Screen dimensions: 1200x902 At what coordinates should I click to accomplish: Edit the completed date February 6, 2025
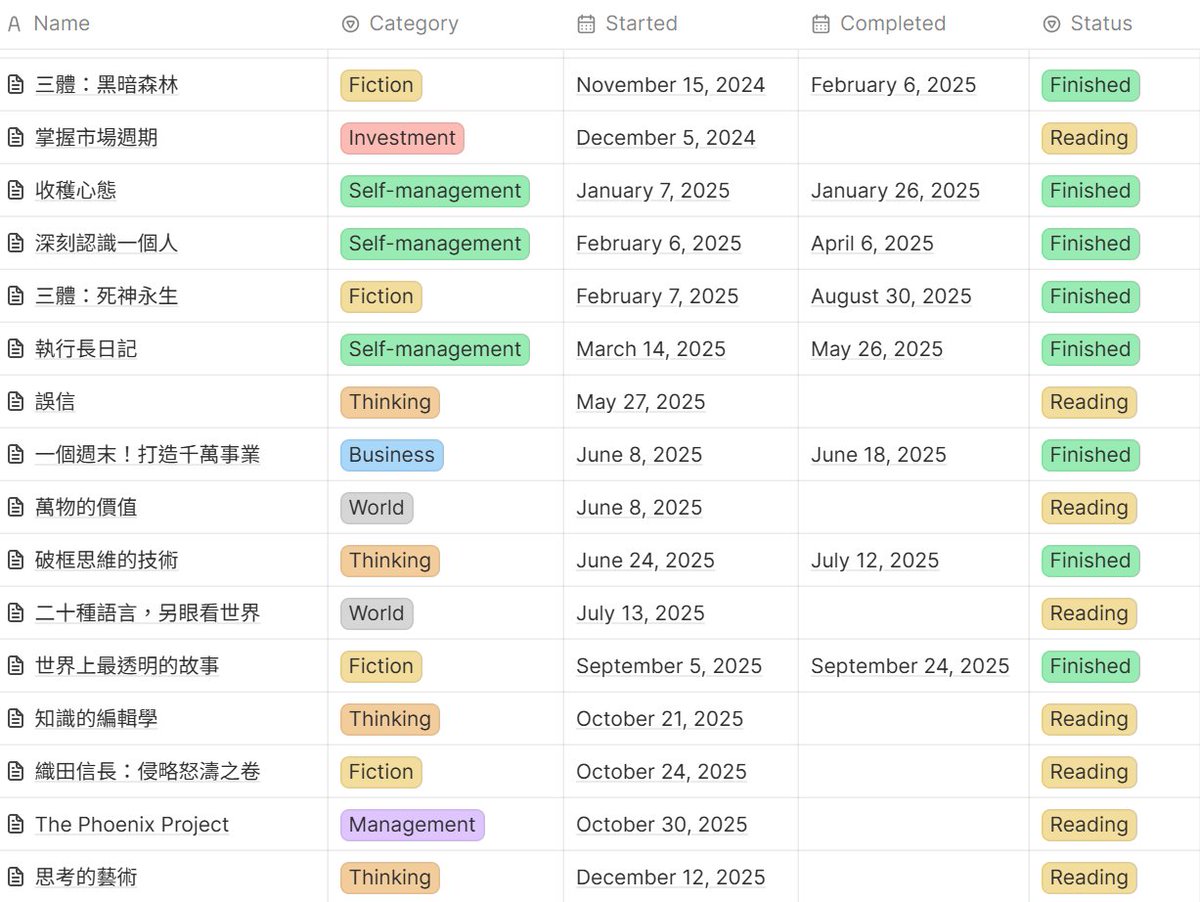click(893, 85)
